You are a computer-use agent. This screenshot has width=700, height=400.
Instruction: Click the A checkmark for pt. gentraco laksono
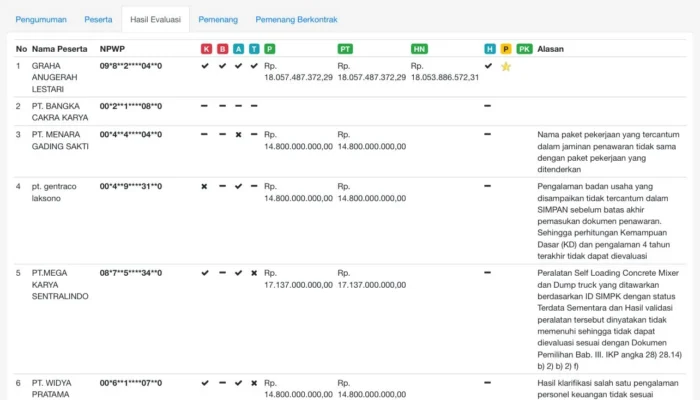[238, 186]
